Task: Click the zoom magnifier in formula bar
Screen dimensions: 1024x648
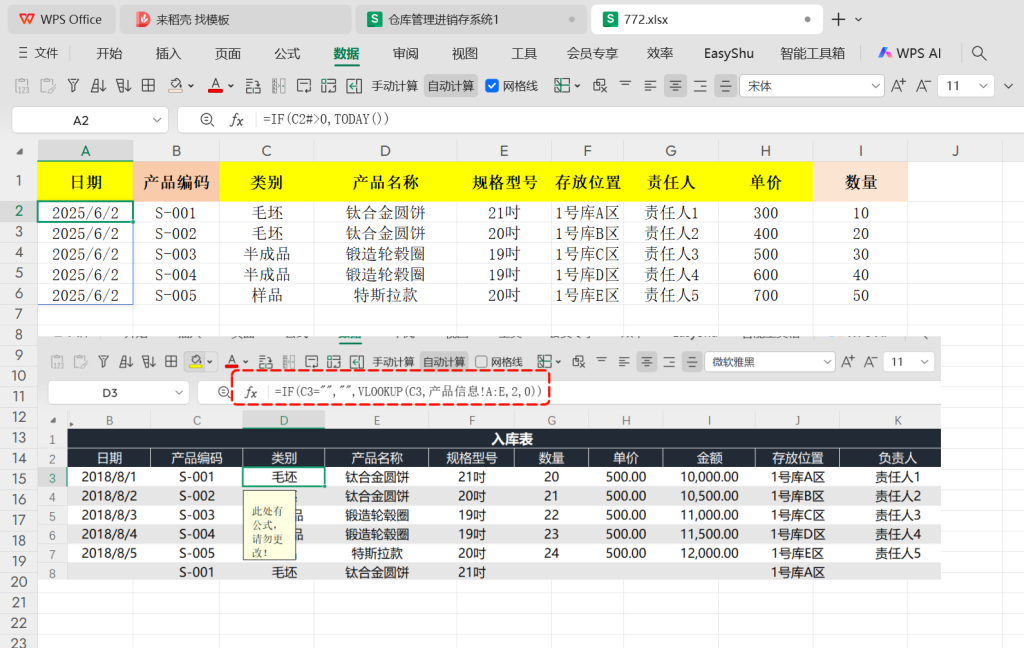Action: coord(207,120)
